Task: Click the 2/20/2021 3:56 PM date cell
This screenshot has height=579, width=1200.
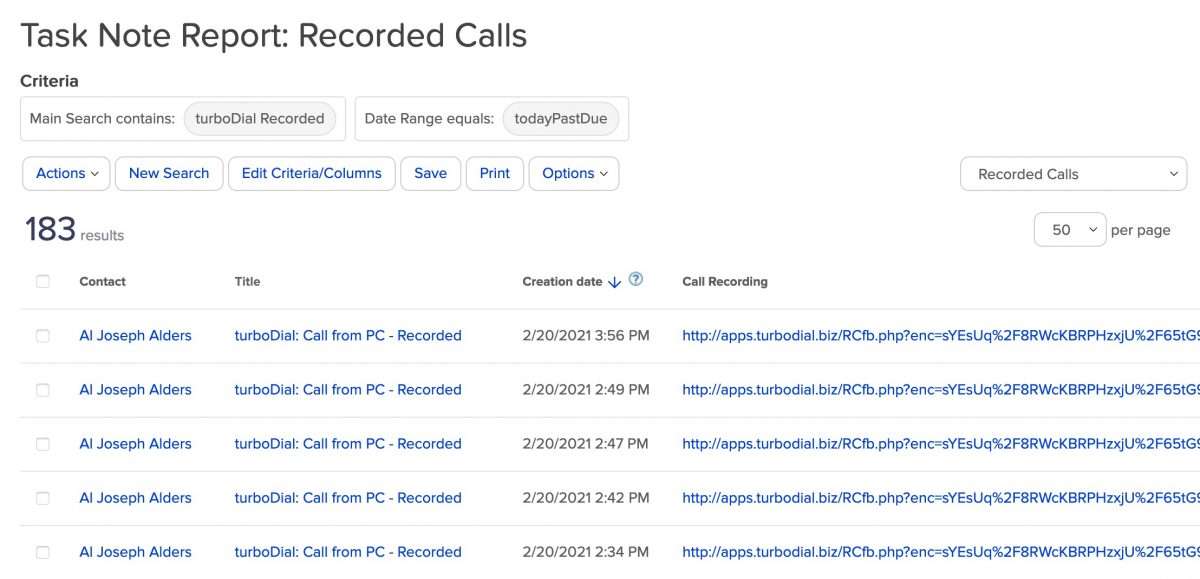Action: pyautogui.click(x=586, y=336)
